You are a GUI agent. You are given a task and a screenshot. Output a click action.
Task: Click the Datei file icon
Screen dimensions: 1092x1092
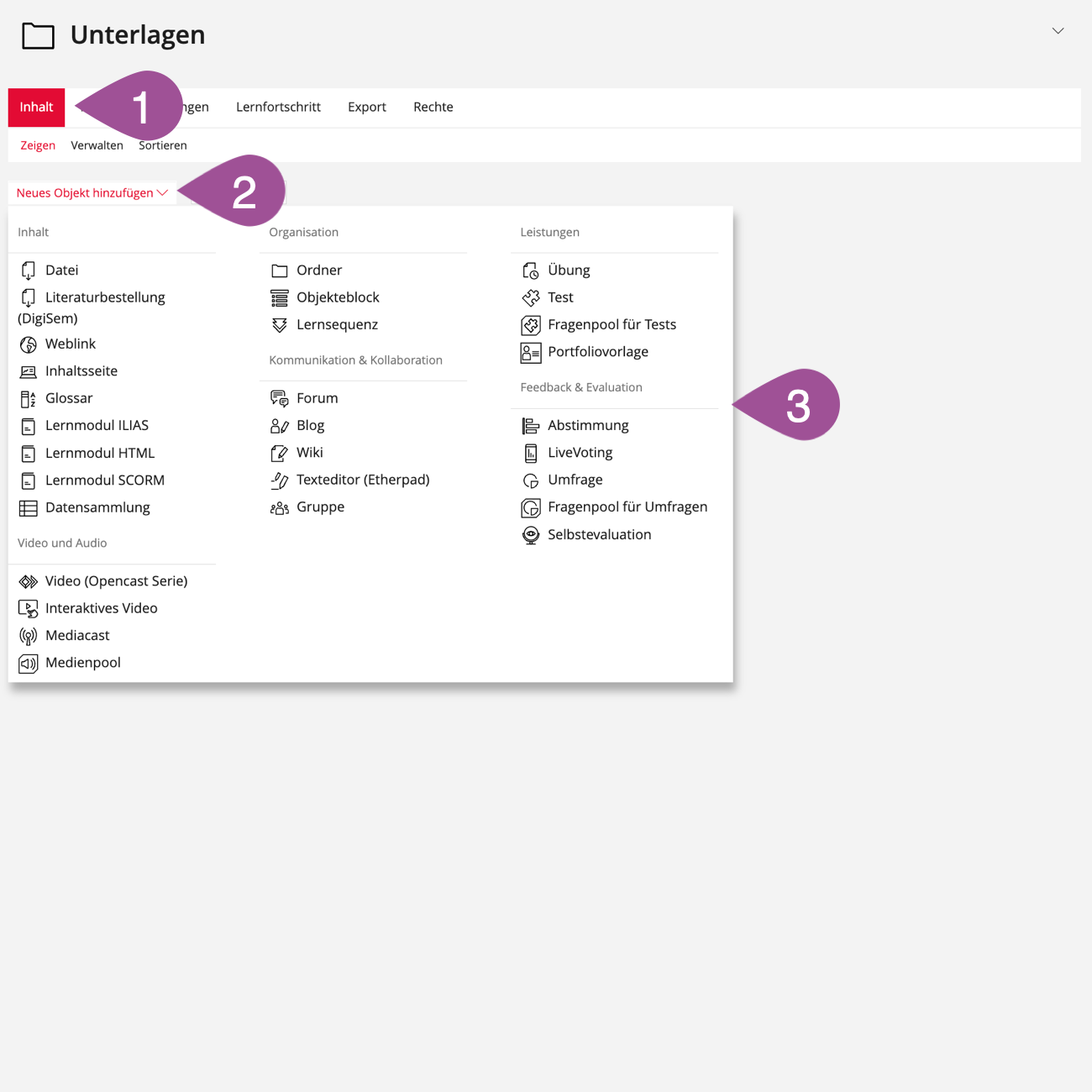tap(28, 270)
